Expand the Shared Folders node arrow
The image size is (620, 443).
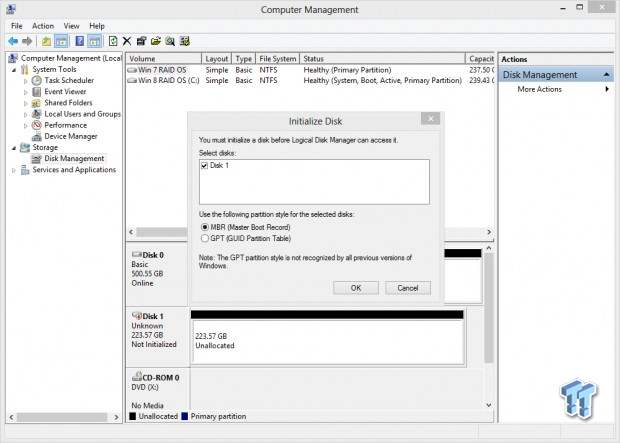click(x=26, y=103)
